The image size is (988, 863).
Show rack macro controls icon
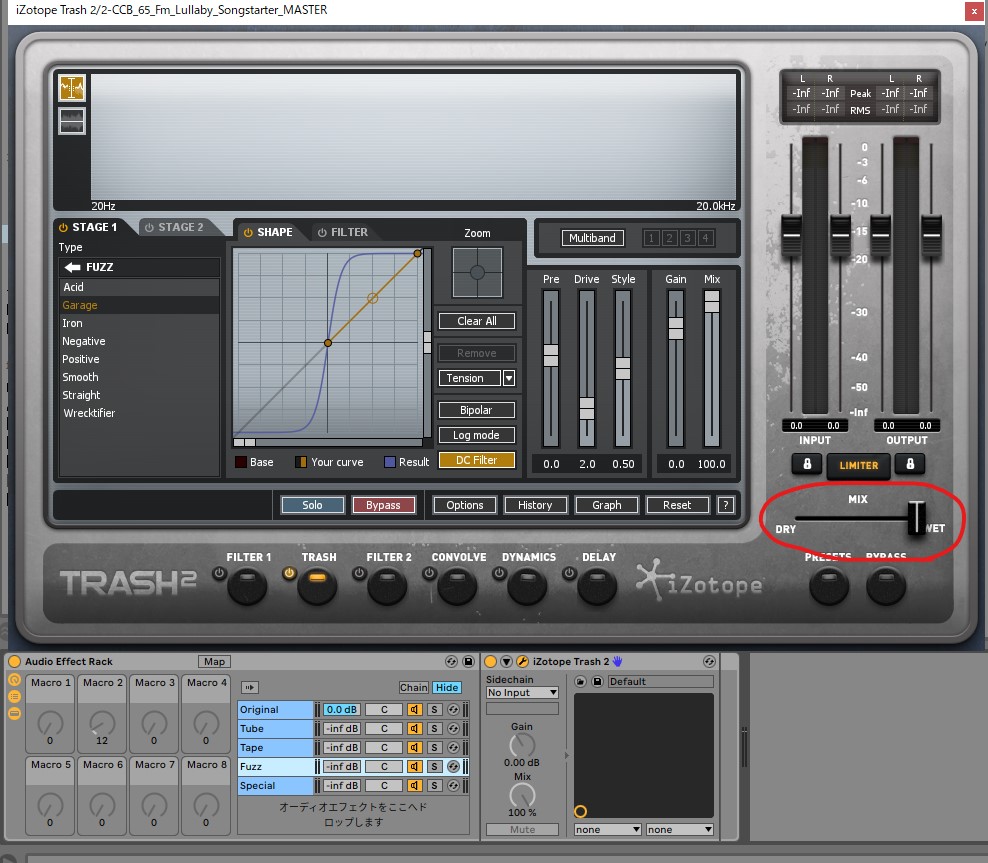(x=14, y=680)
